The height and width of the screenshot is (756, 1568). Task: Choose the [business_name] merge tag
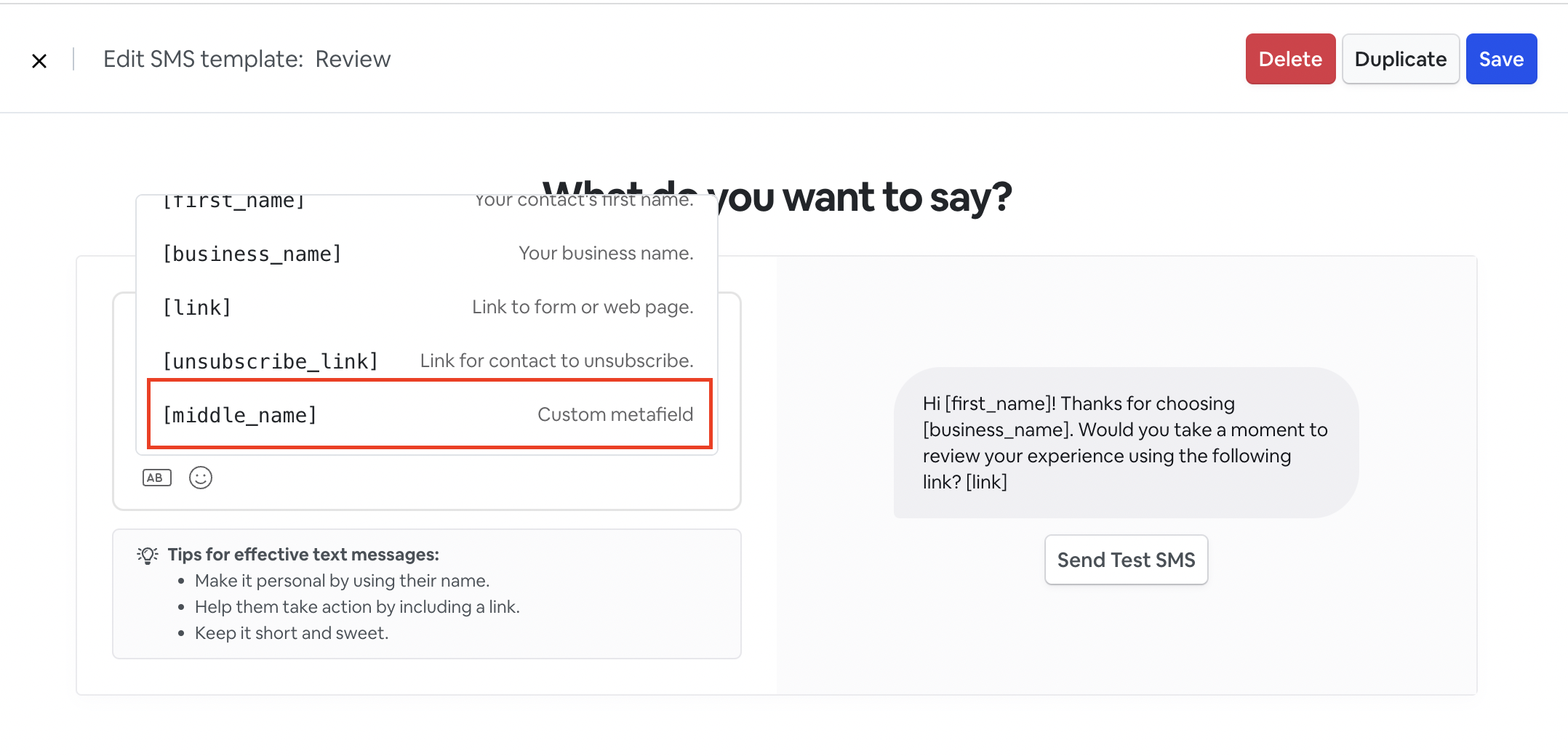pos(426,254)
